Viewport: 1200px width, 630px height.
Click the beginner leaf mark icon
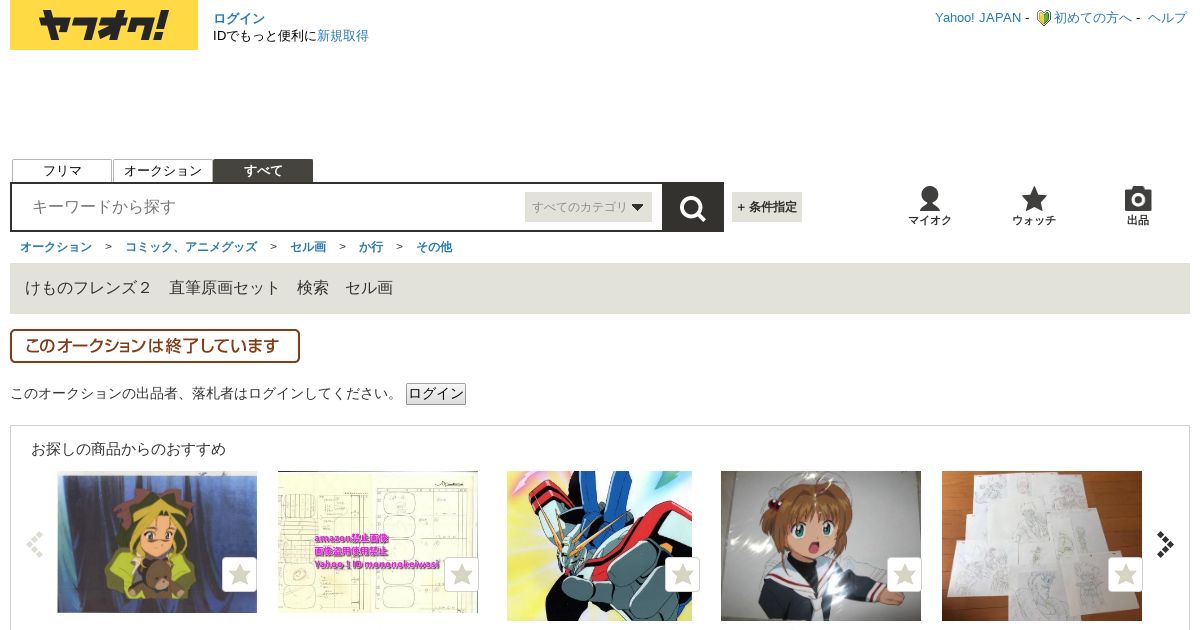[x=1043, y=18]
